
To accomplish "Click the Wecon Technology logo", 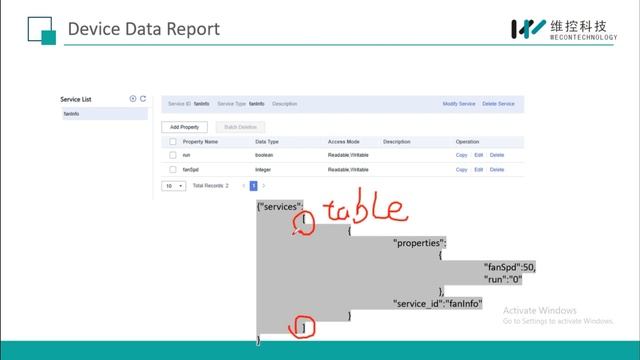I will pyautogui.click(x=564, y=29).
